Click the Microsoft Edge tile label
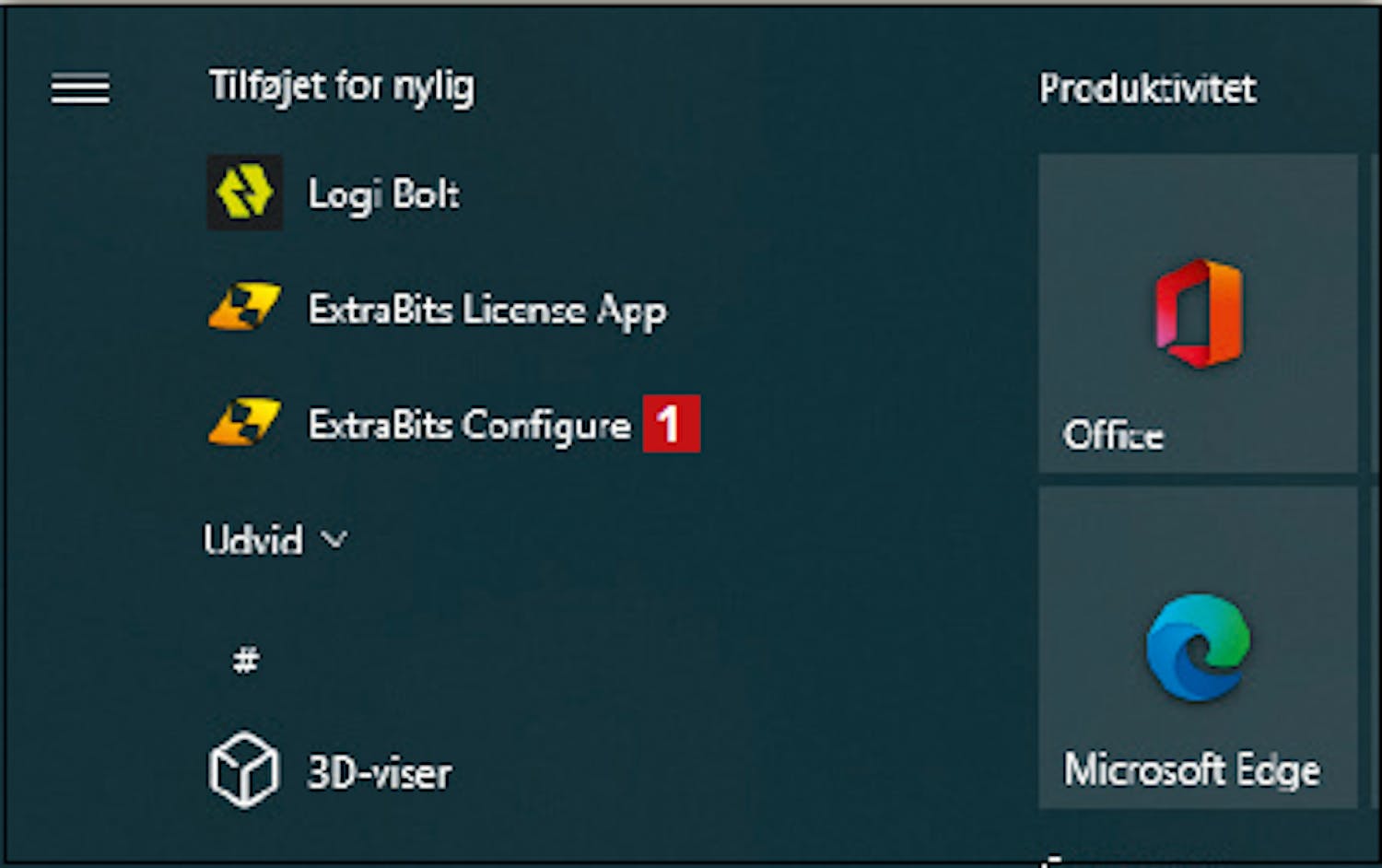 [x=1192, y=769]
